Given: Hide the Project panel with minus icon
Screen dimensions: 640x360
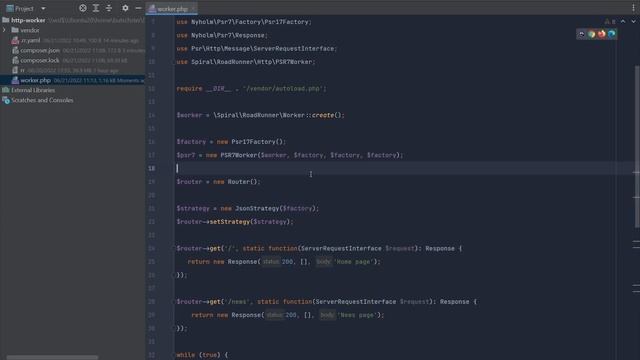Looking at the screenshot, I should pos(138,8).
